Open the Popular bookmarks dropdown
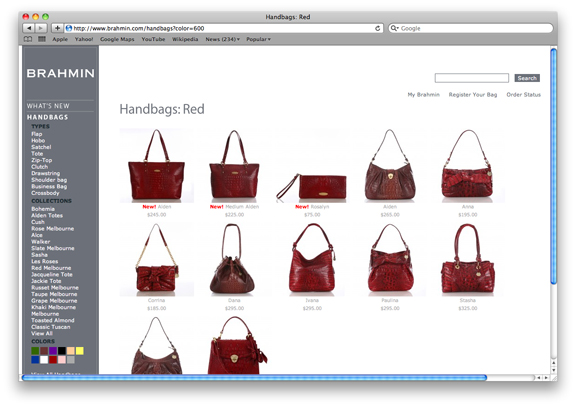The width and height of the screenshot is (576, 407). [x=258, y=39]
